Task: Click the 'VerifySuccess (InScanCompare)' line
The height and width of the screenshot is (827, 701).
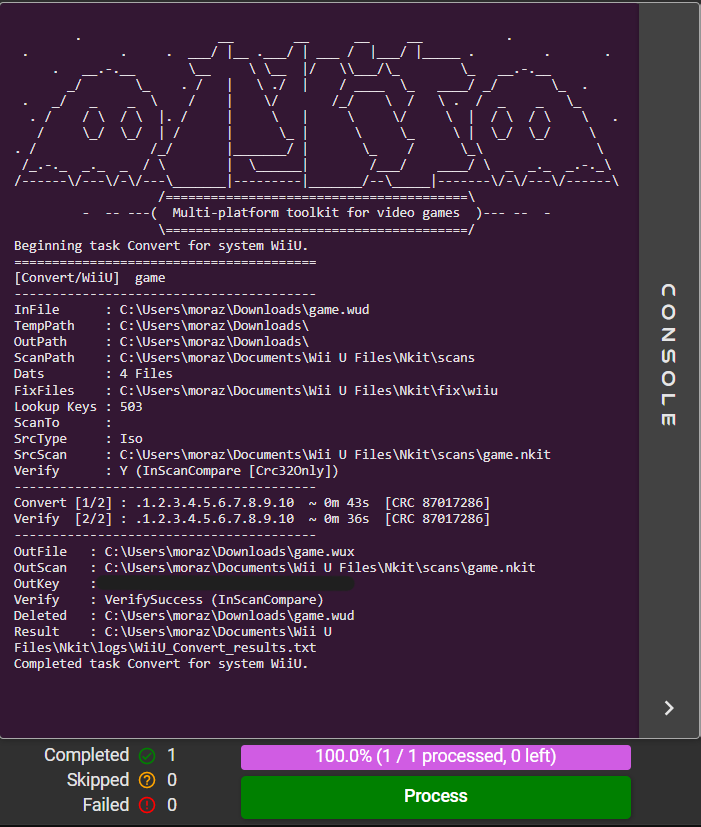Action: (x=169, y=600)
